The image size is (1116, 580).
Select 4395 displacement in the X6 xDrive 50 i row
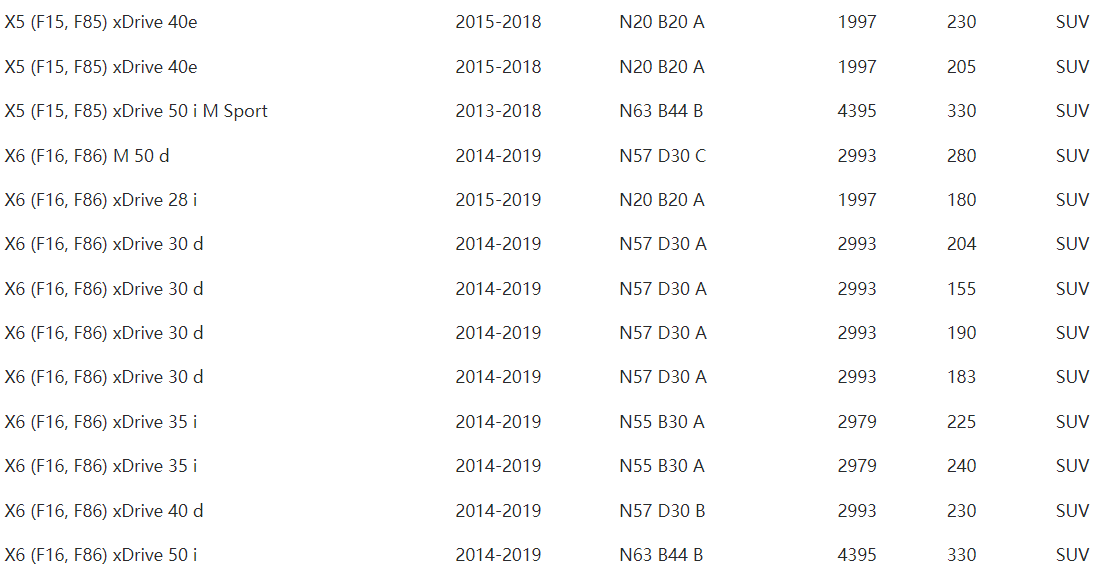[x=857, y=555]
